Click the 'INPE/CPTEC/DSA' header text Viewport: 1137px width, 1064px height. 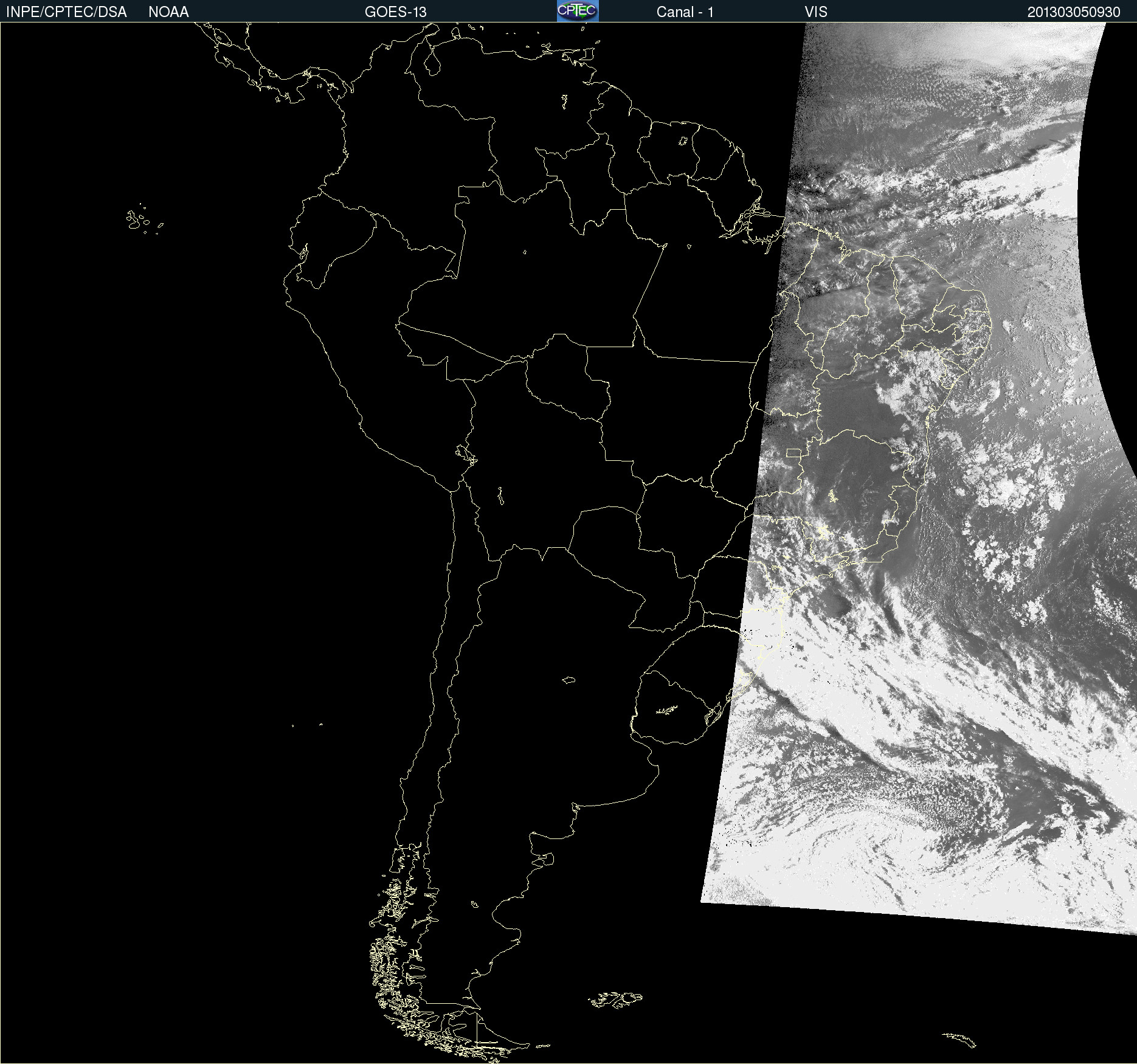pyautogui.click(x=66, y=12)
